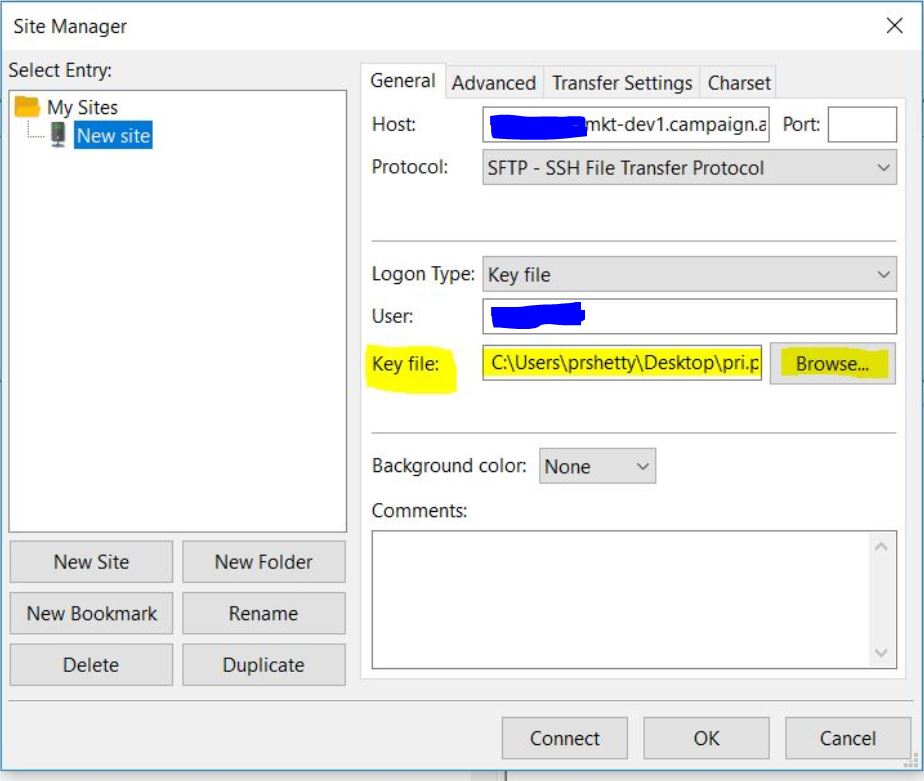Open the Transfer Settings tab
Image resolution: width=924 pixels, height=781 pixels.
click(x=622, y=83)
